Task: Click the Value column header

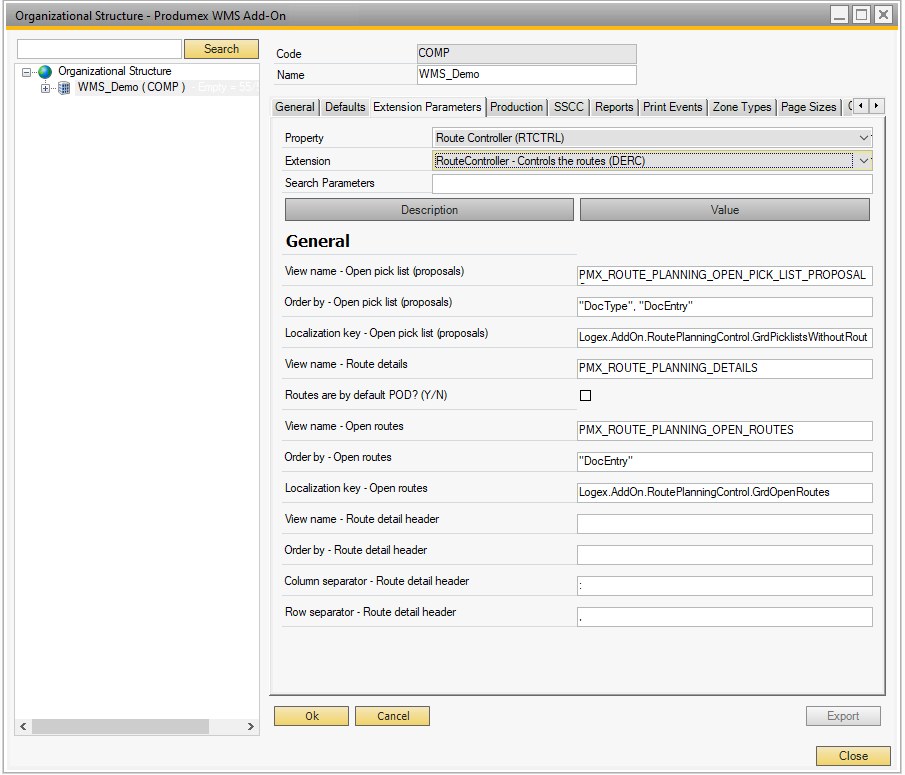Action: point(724,210)
